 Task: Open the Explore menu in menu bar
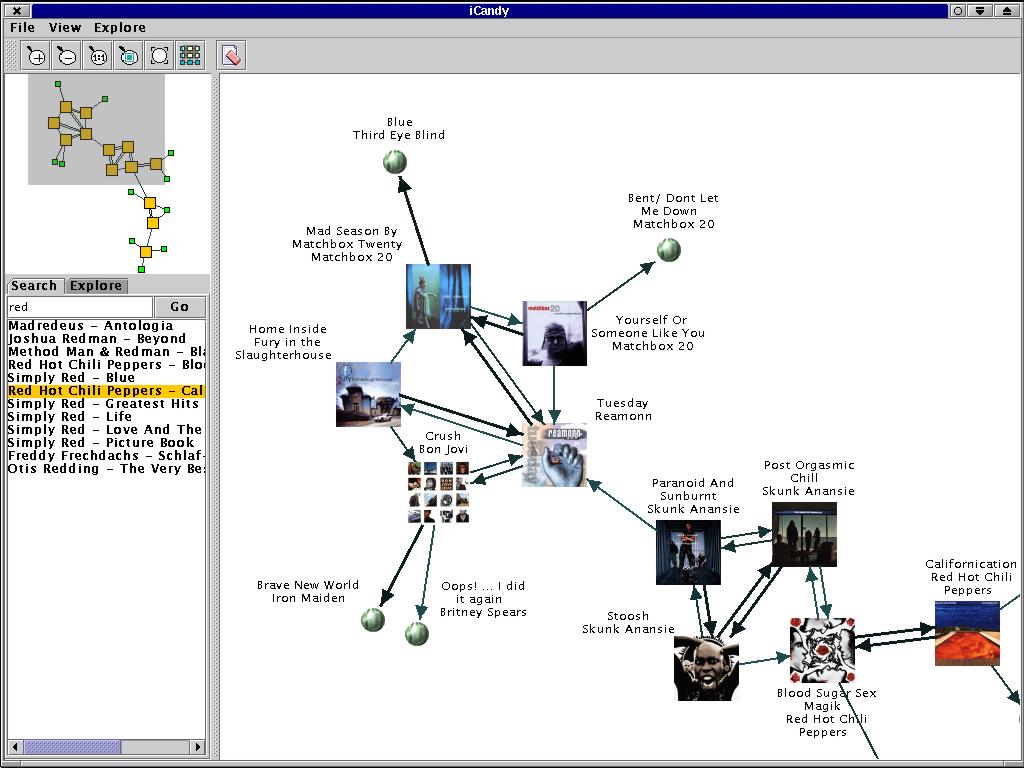click(119, 28)
